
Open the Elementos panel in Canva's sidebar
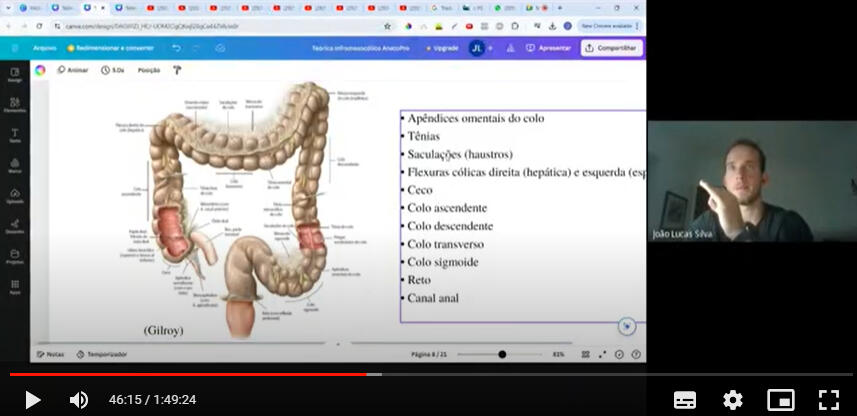15,106
